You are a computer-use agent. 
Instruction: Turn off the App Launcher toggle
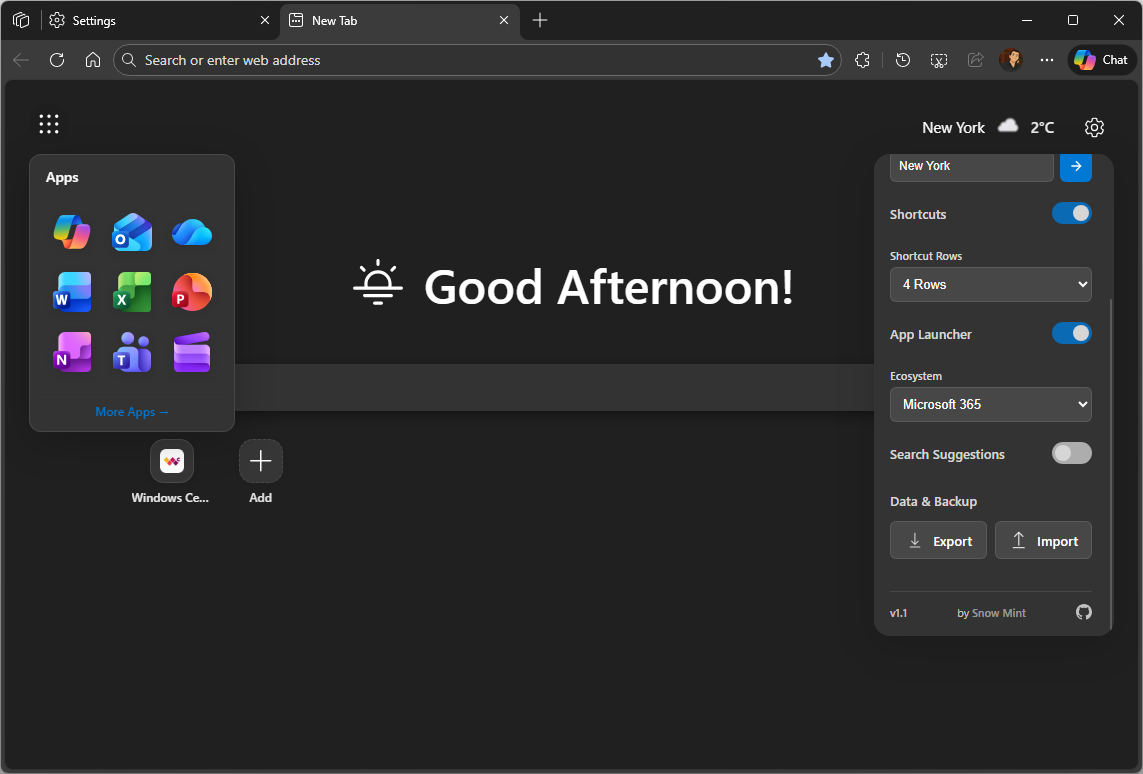point(1071,333)
